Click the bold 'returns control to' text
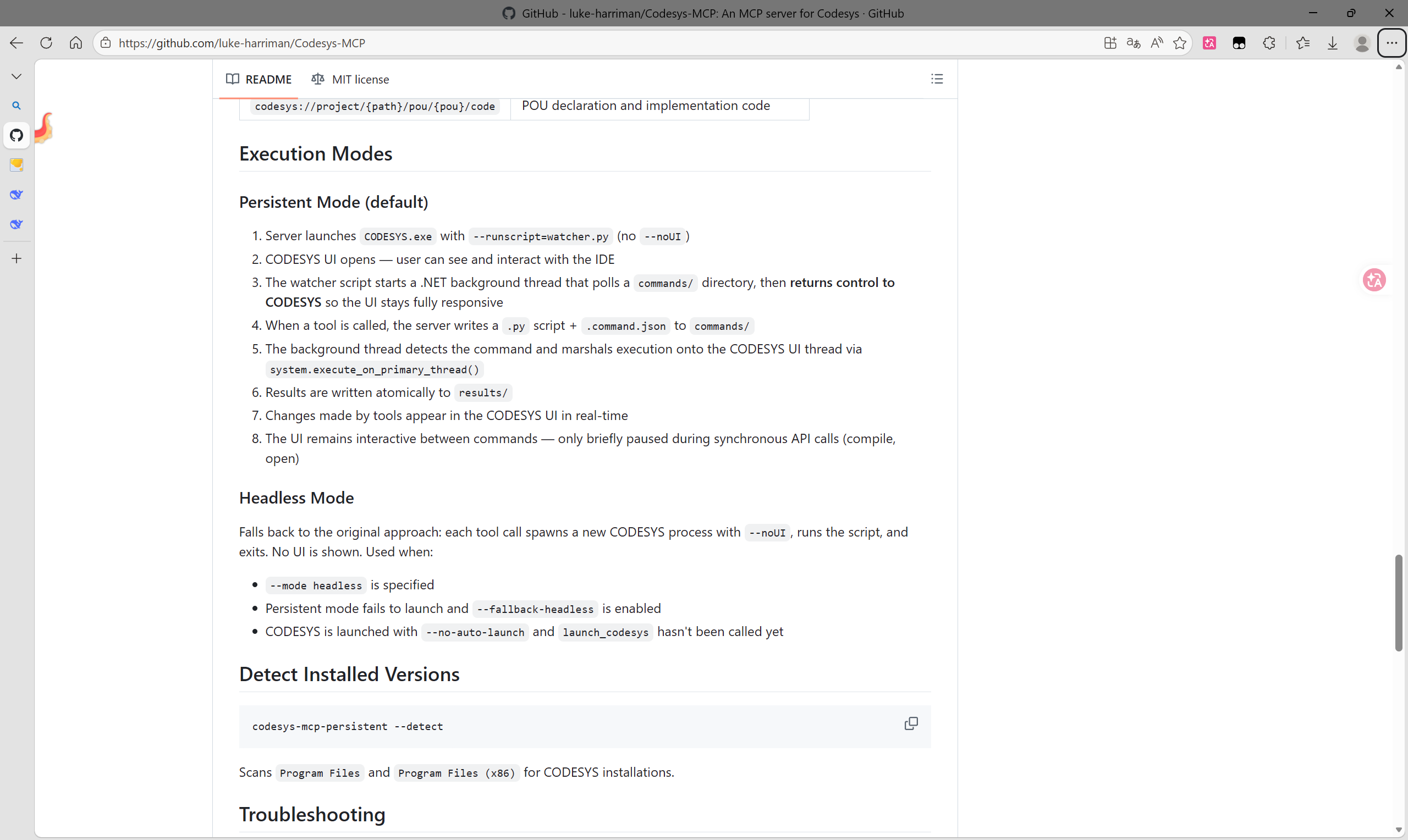Image resolution: width=1408 pixels, height=840 pixels. coord(842,283)
